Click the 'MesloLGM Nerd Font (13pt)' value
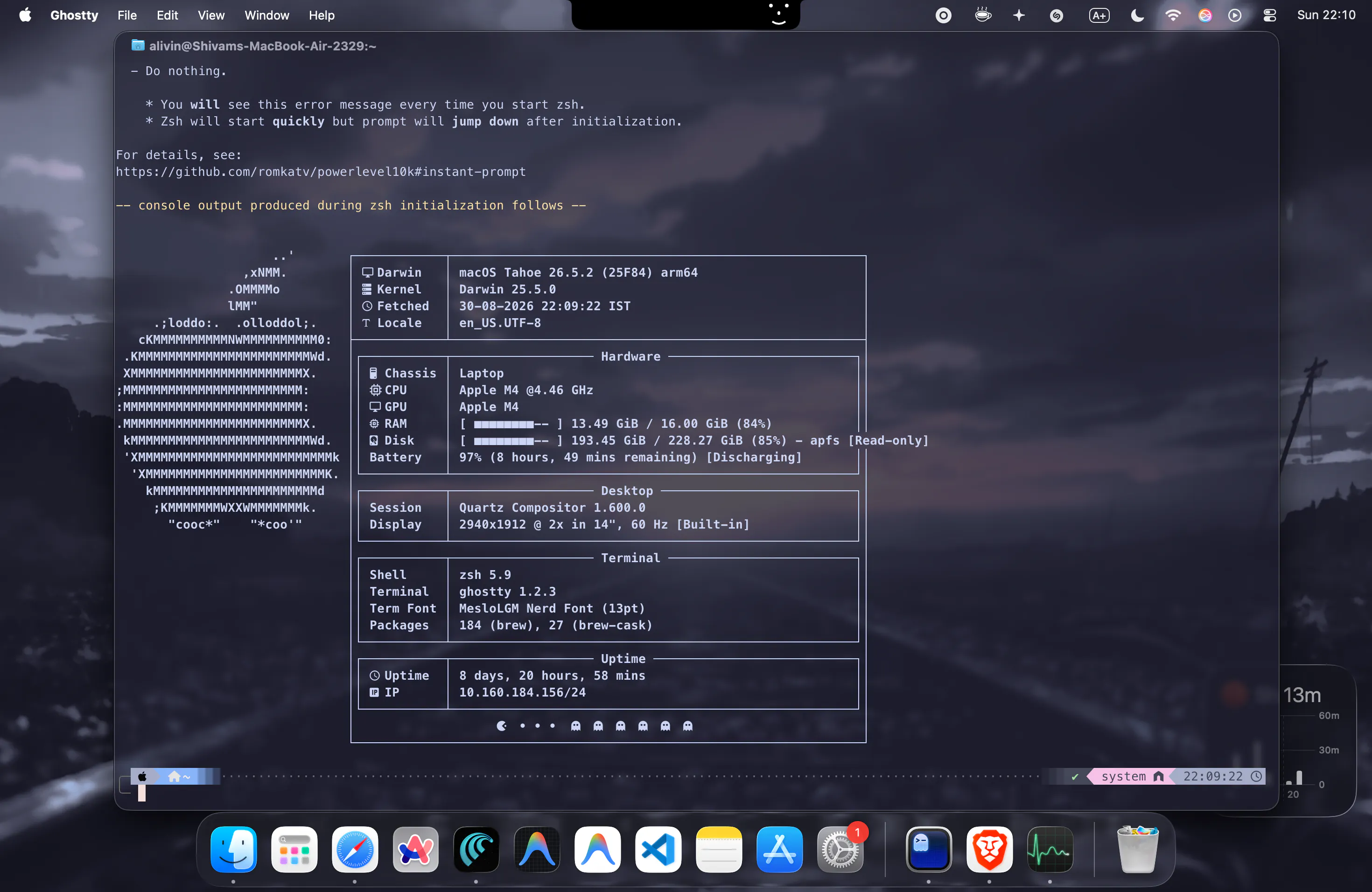Screen dimensions: 1372x892 click(x=552, y=608)
